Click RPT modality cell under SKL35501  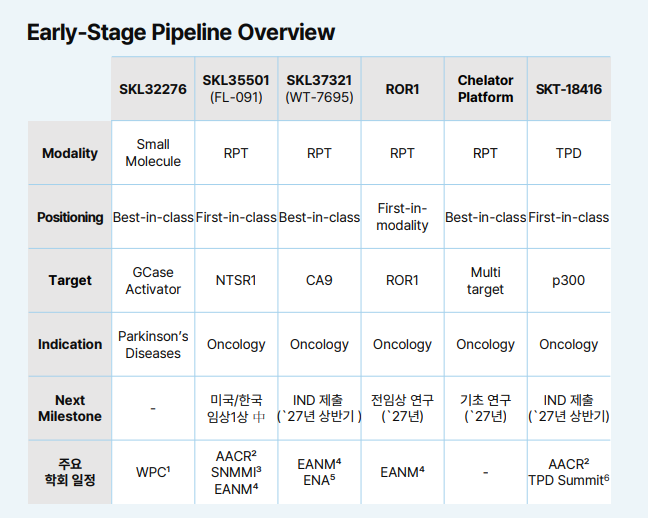point(236,153)
